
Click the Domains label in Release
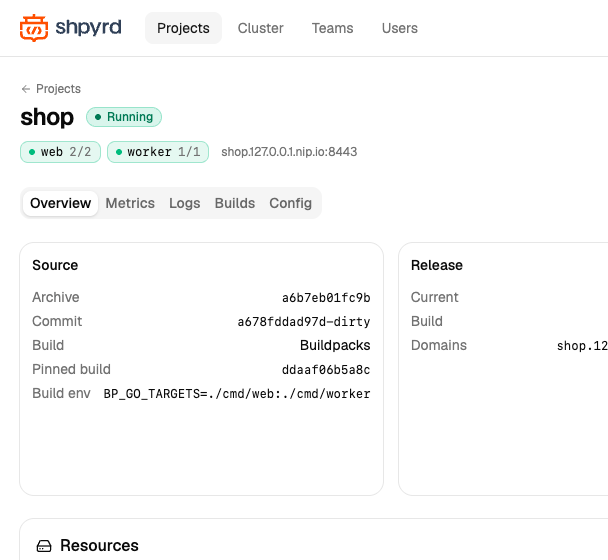[439, 345]
